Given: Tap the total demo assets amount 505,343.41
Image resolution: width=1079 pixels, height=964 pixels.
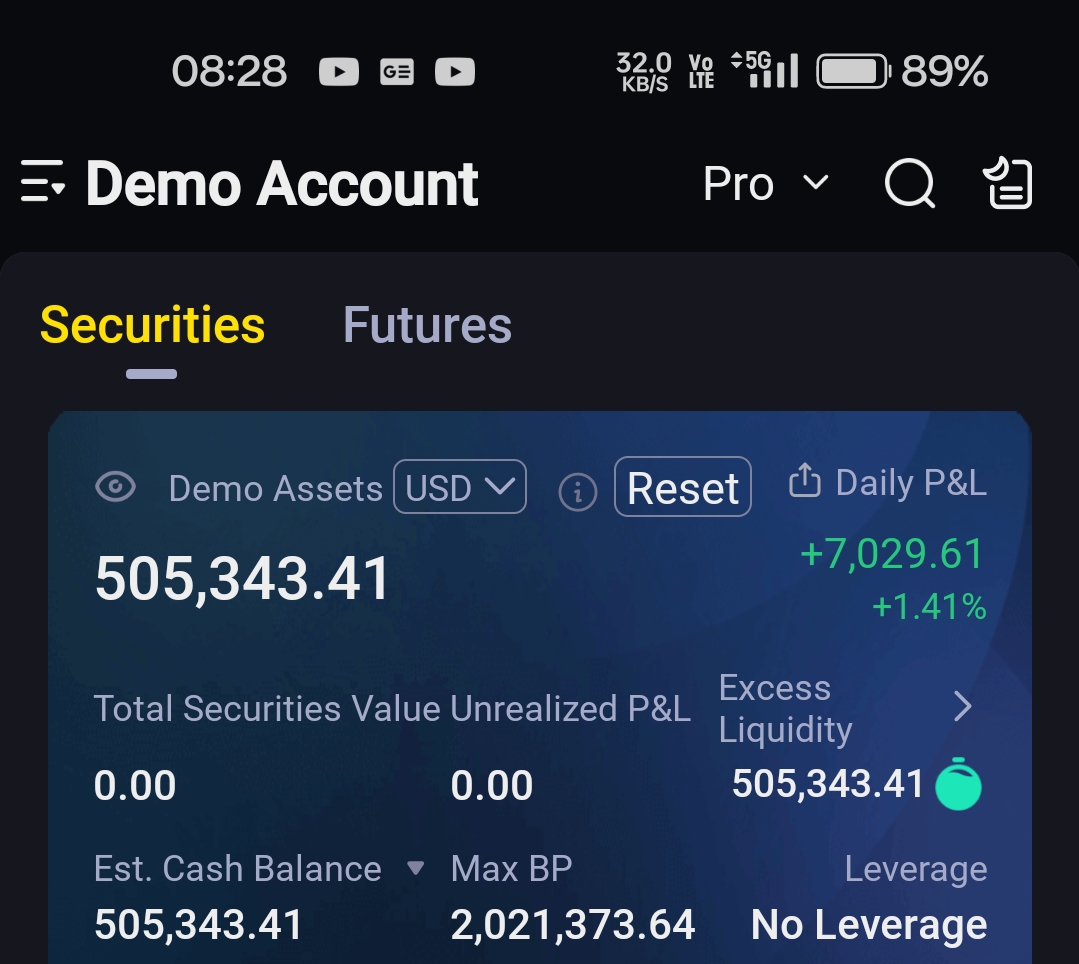Looking at the screenshot, I should click(x=242, y=579).
